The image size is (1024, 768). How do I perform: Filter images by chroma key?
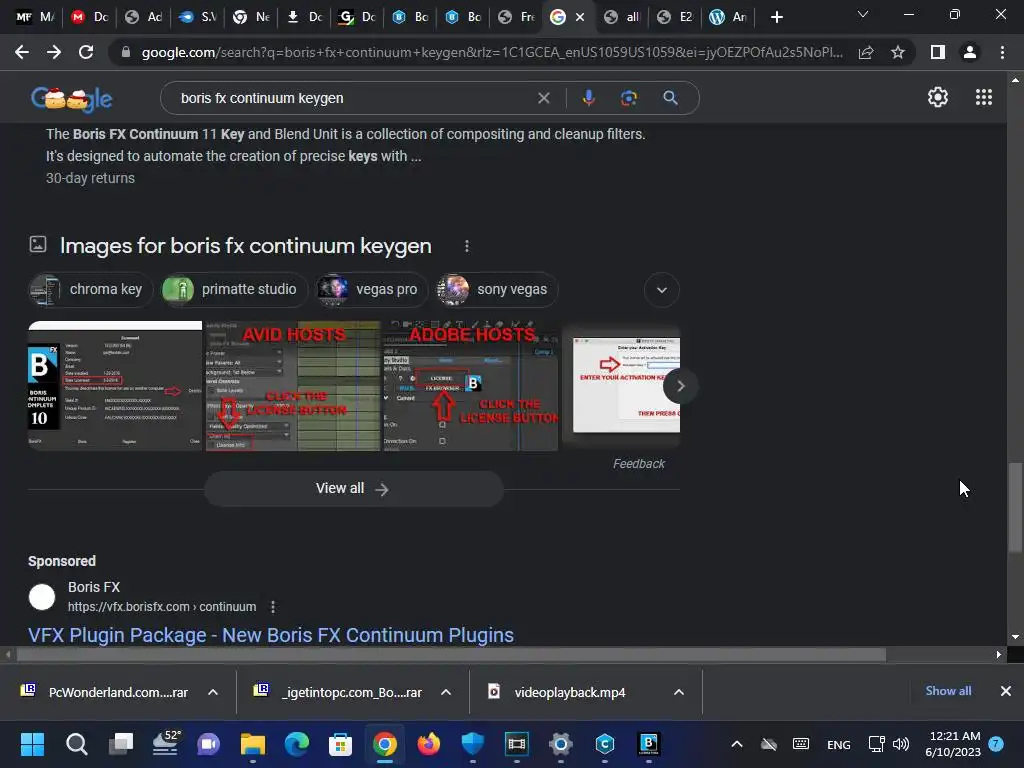click(x=90, y=289)
